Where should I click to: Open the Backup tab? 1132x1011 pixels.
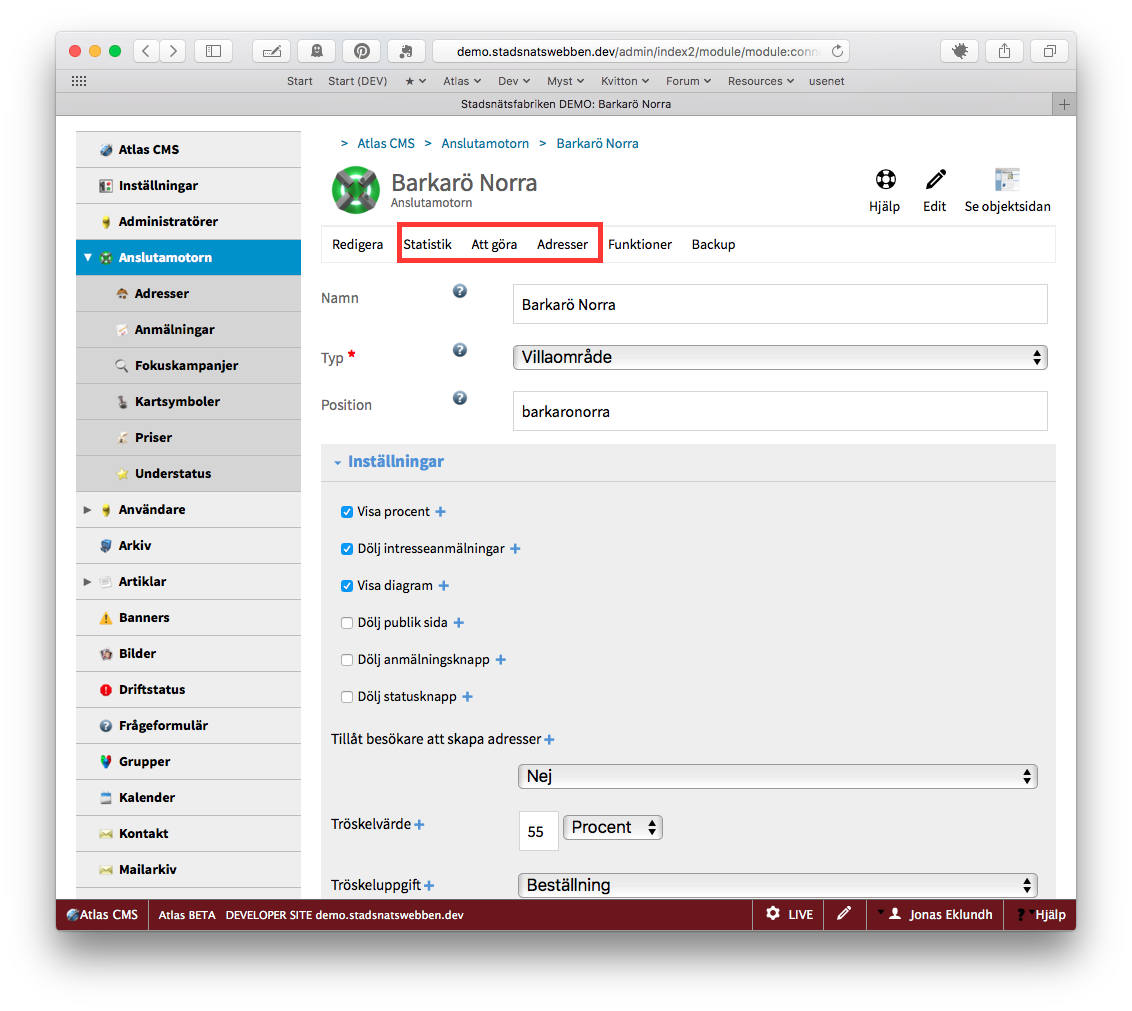713,245
